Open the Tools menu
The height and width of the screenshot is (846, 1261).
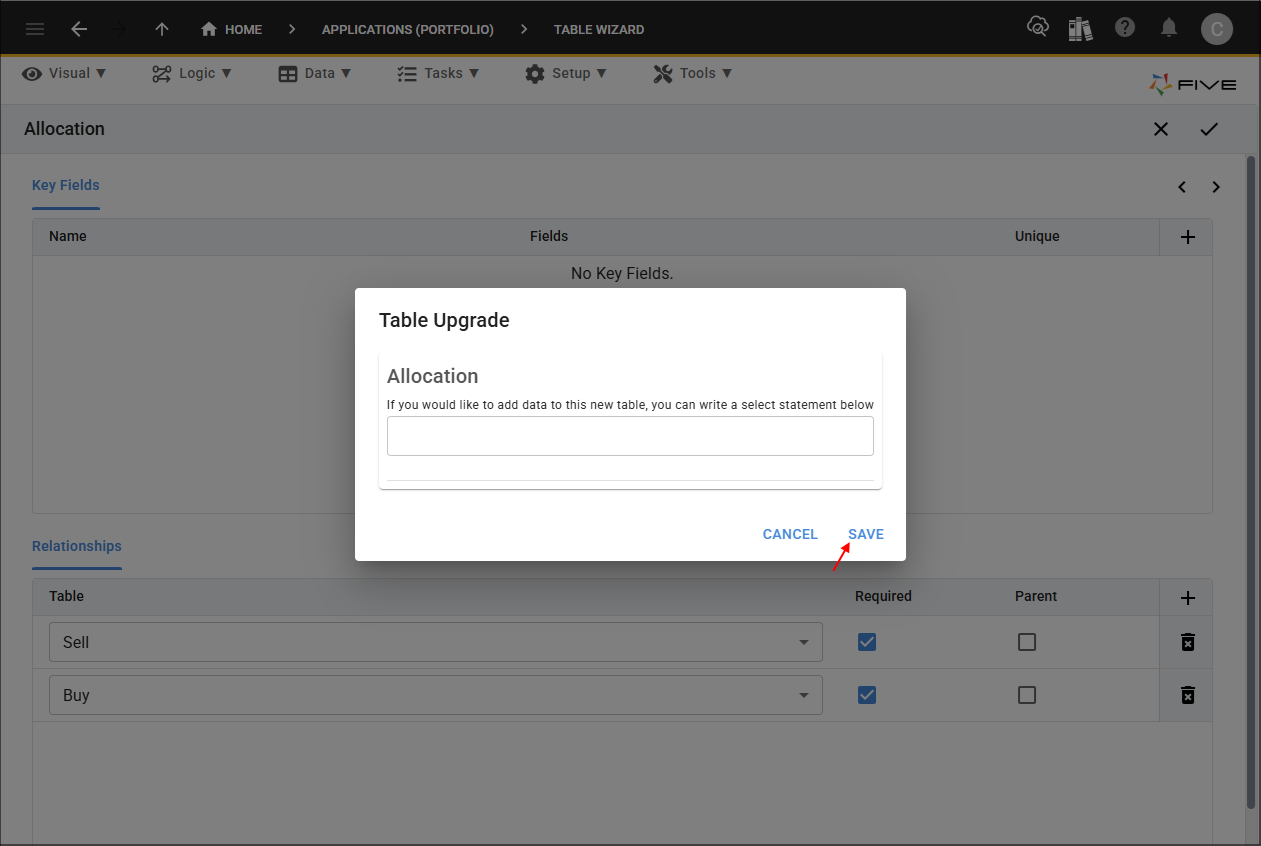(693, 73)
